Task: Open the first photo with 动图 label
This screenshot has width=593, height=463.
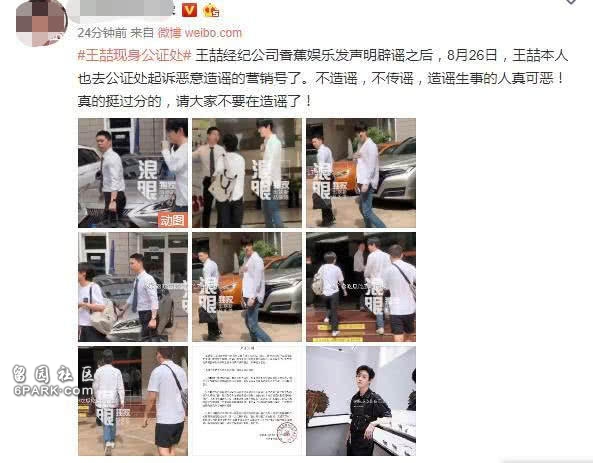Action: click(133, 173)
